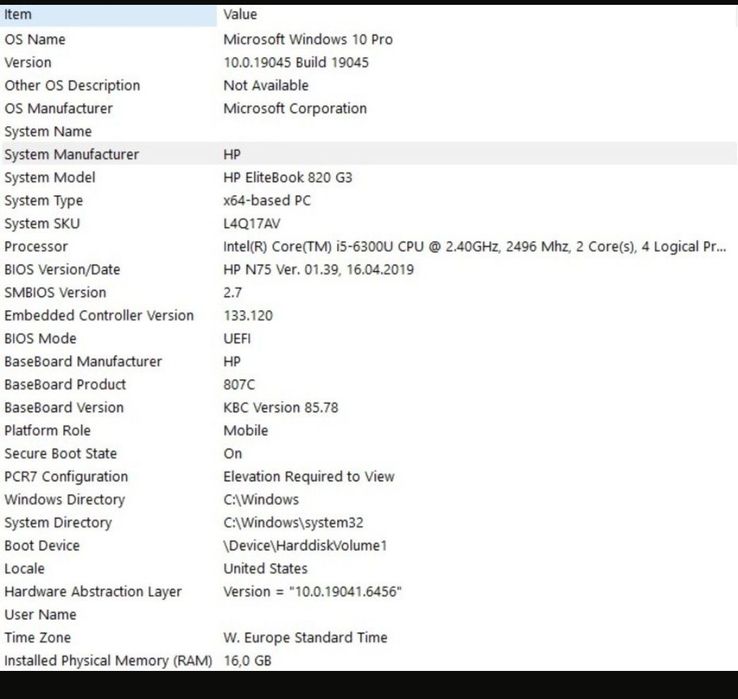The width and height of the screenshot is (738, 699).
Task: Click 'x64-based PC' value
Action: coord(267,201)
